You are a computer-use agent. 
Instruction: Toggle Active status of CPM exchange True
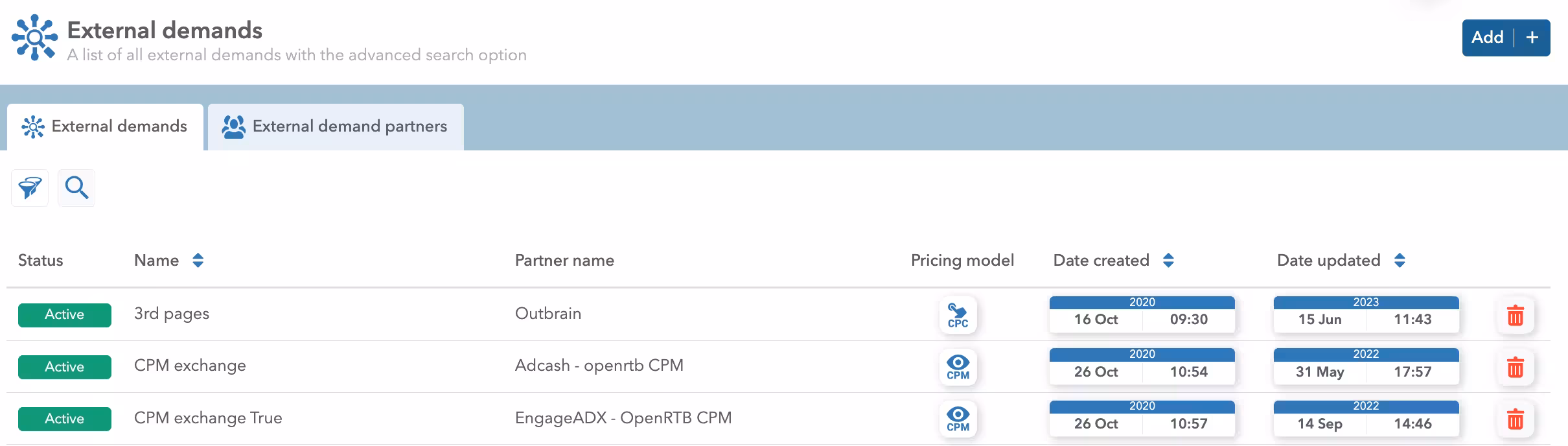[x=65, y=419]
